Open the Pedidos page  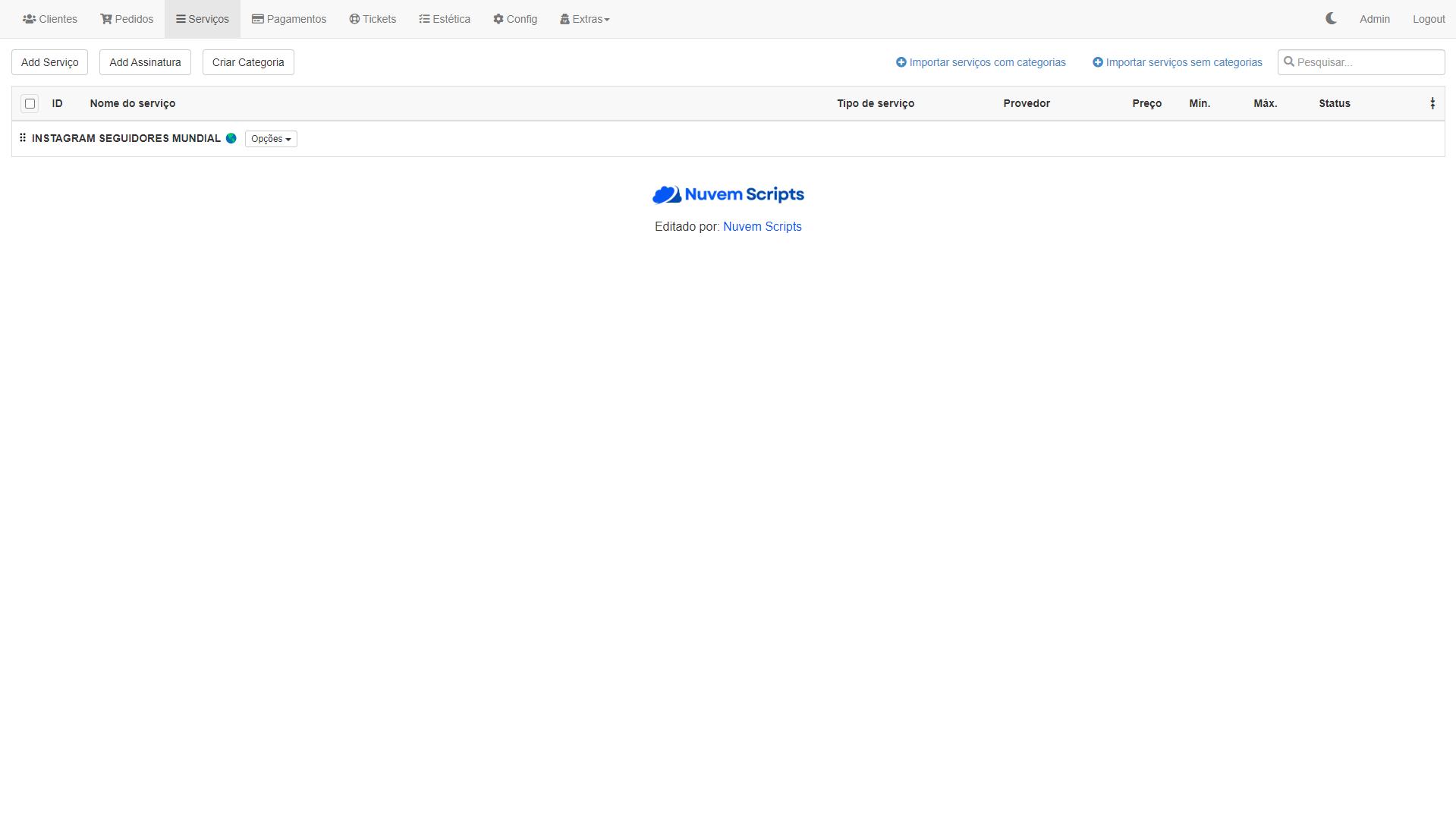point(127,19)
